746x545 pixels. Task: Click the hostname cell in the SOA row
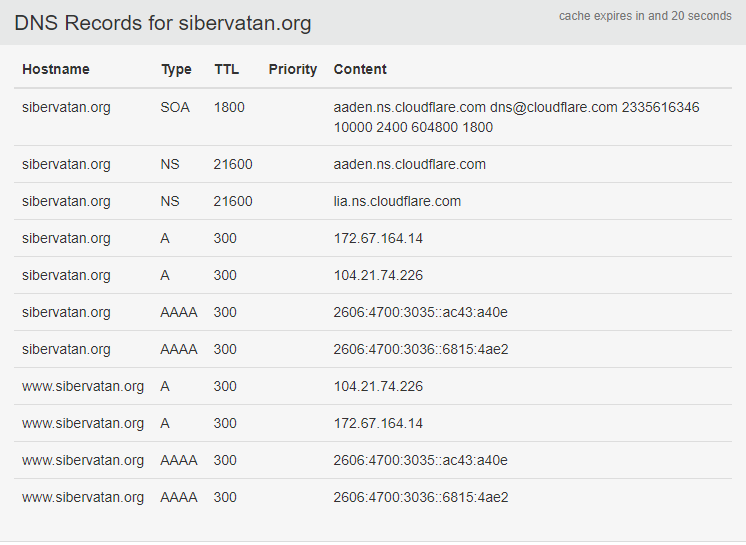click(x=66, y=107)
